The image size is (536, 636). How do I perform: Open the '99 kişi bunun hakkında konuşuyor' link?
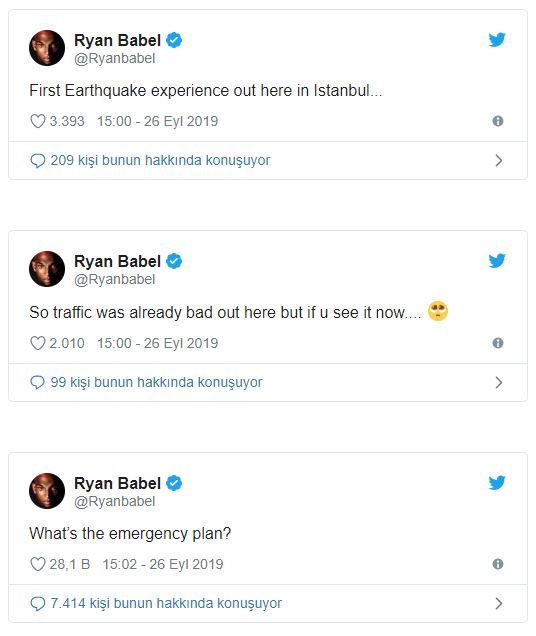(156, 382)
